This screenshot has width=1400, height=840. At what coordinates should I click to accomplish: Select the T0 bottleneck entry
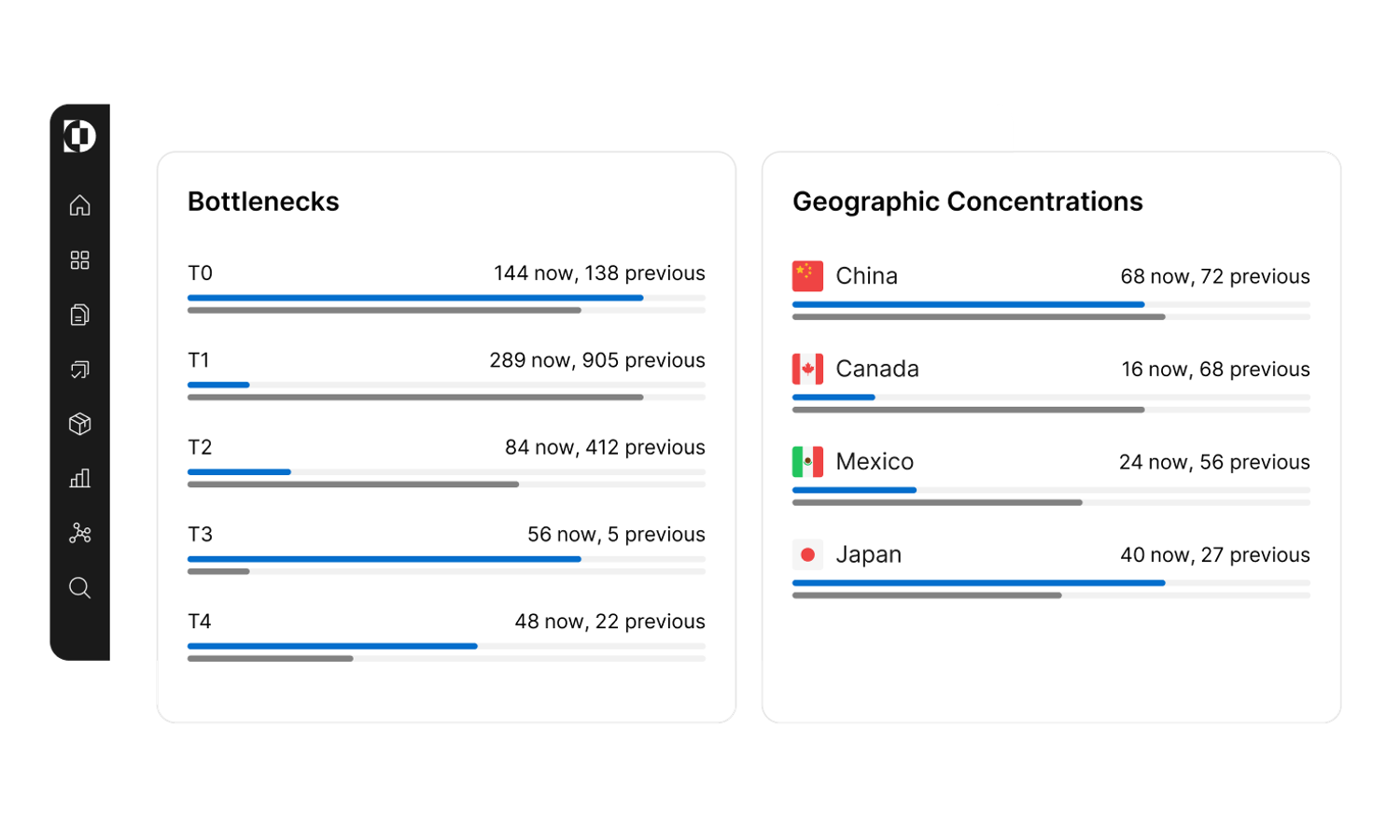click(x=200, y=273)
